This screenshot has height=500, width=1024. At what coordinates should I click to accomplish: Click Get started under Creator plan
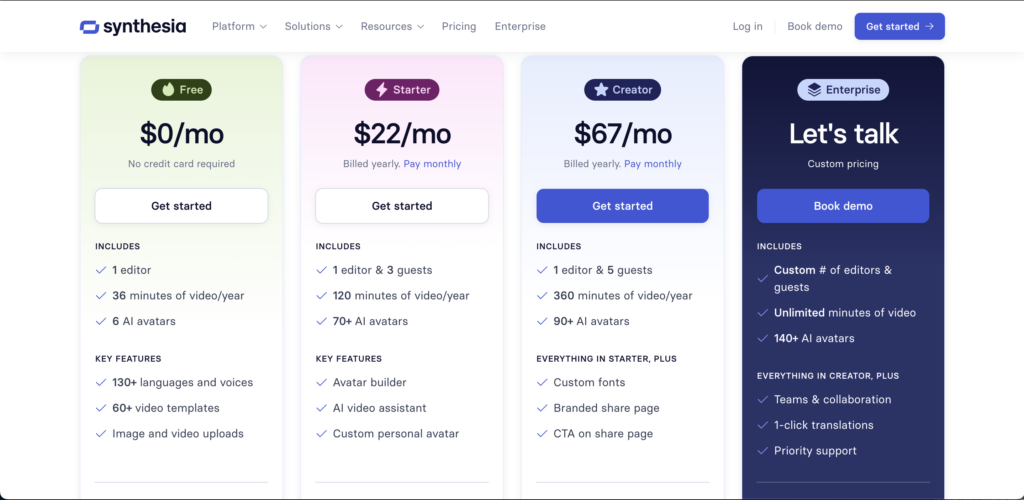click(622, 206)
